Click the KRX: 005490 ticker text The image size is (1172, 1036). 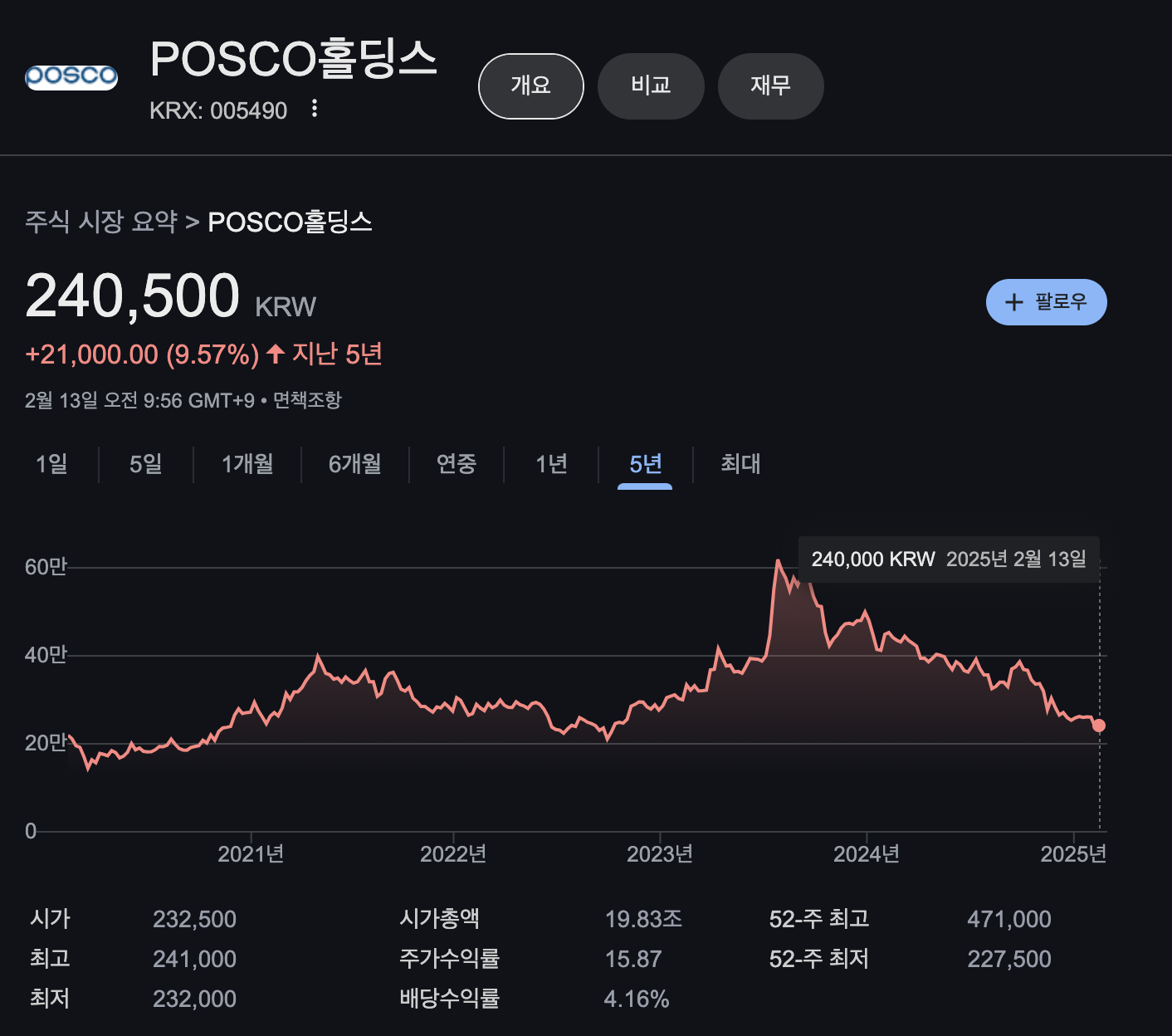coord(218,110)
